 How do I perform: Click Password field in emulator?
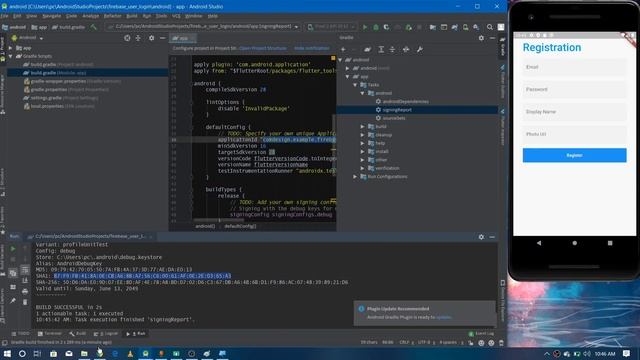(x=574, y=89)
